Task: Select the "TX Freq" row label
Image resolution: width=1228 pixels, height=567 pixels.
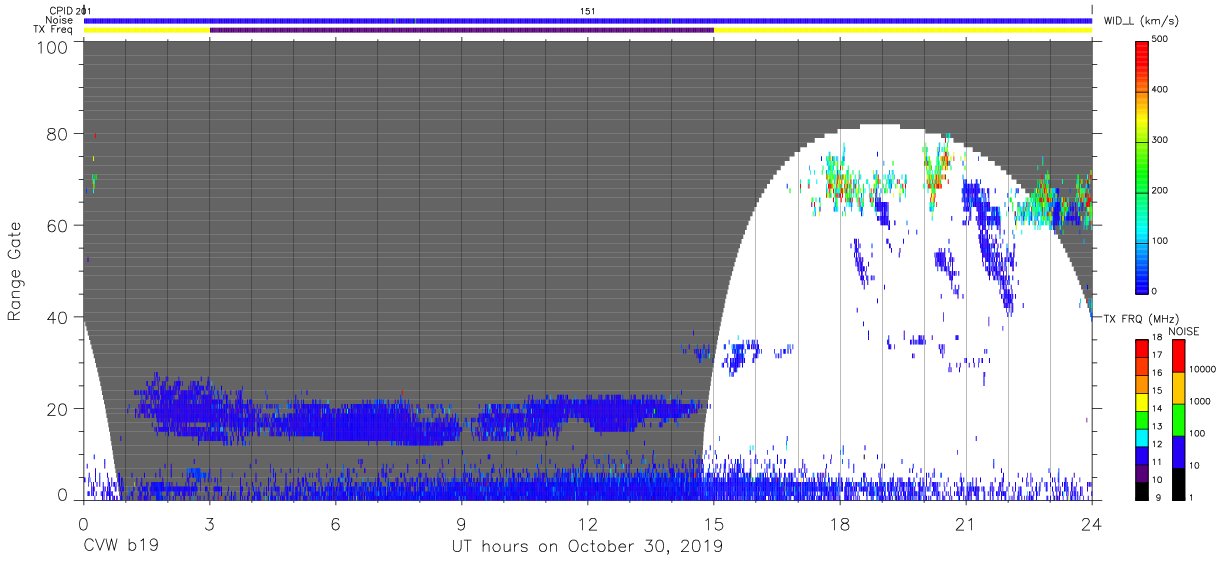Action: [x=54, y=30]
